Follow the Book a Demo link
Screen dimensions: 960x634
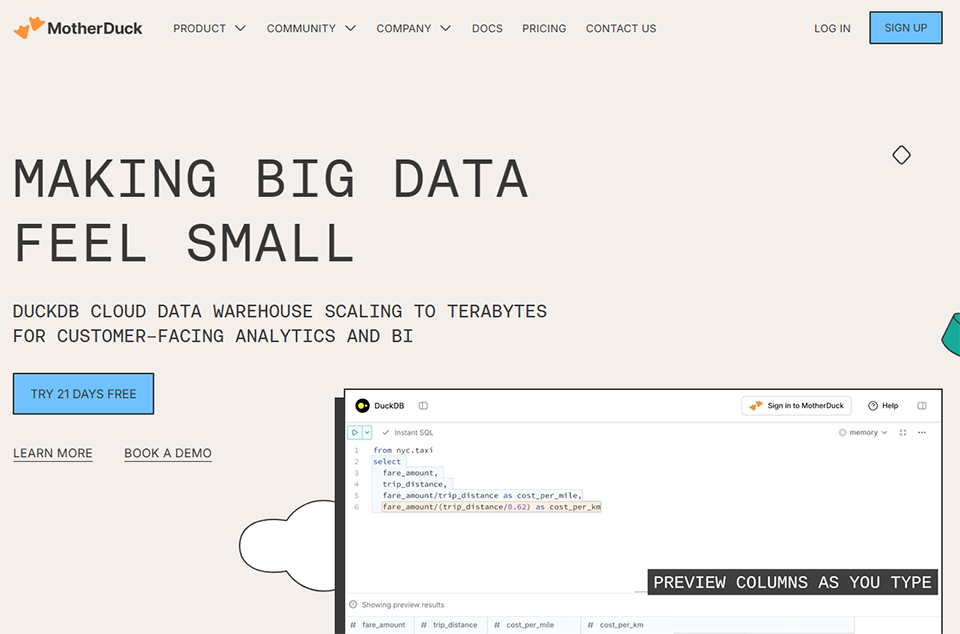pyautogui.click(x=168, y=453)
